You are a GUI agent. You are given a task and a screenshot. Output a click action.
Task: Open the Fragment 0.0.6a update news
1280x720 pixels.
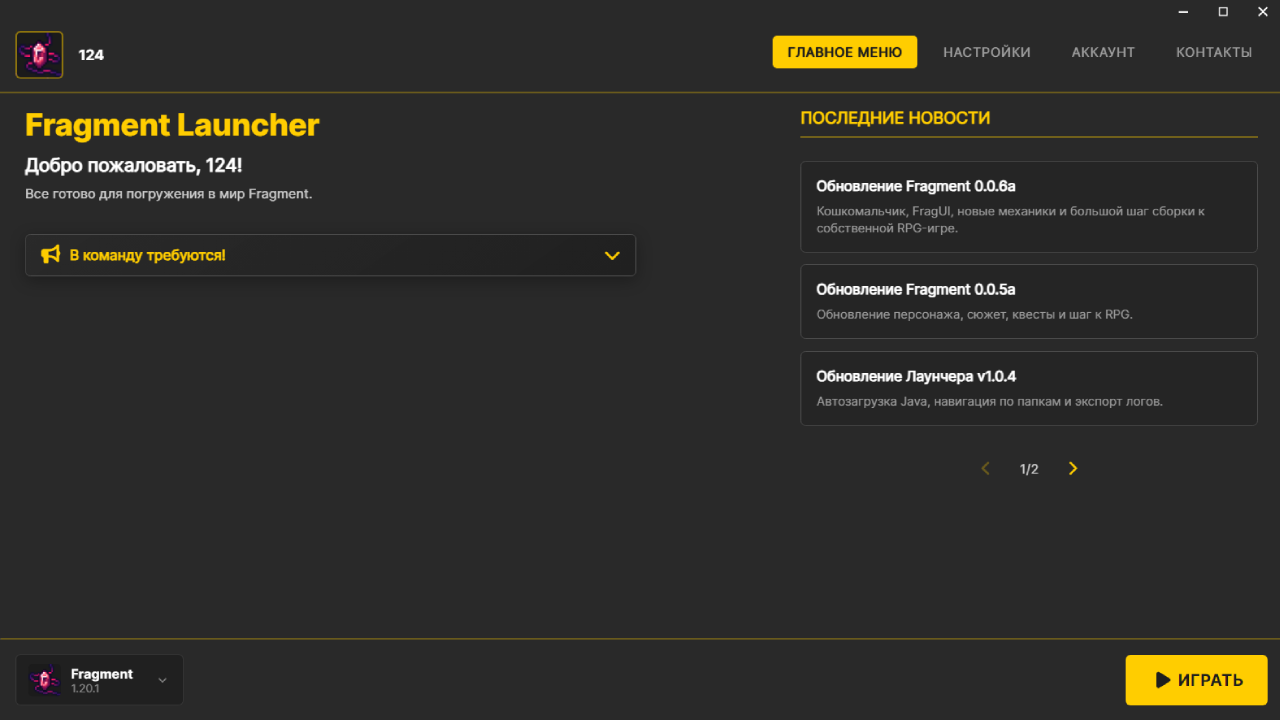pyautogui.click(x=1028, y=207)
